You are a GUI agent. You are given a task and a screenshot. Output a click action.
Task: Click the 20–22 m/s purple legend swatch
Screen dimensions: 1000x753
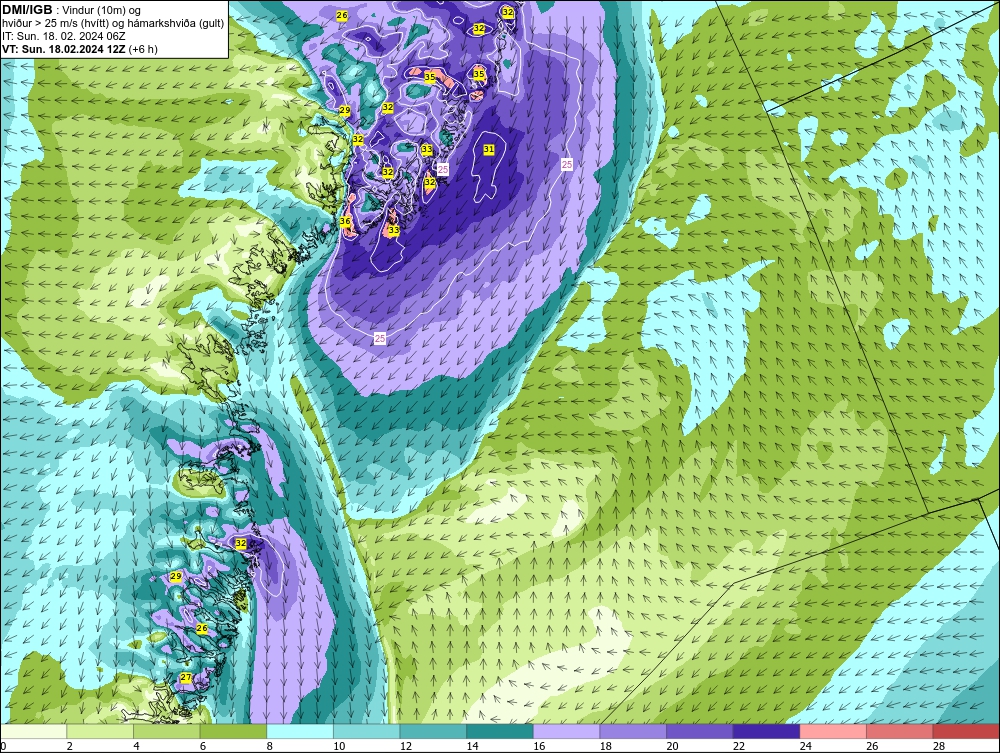(x=700, y=731)
